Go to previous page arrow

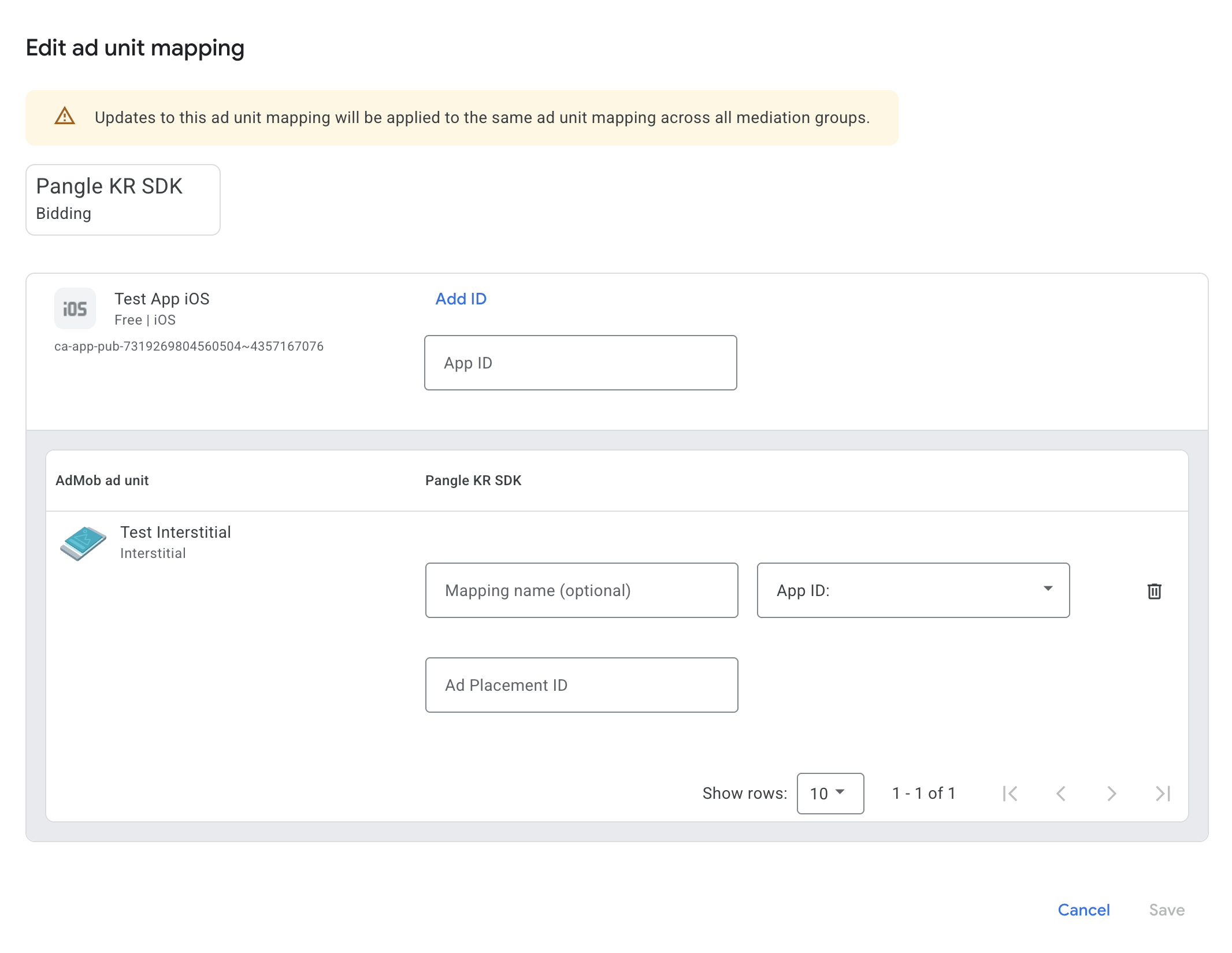click(1061, 794)
